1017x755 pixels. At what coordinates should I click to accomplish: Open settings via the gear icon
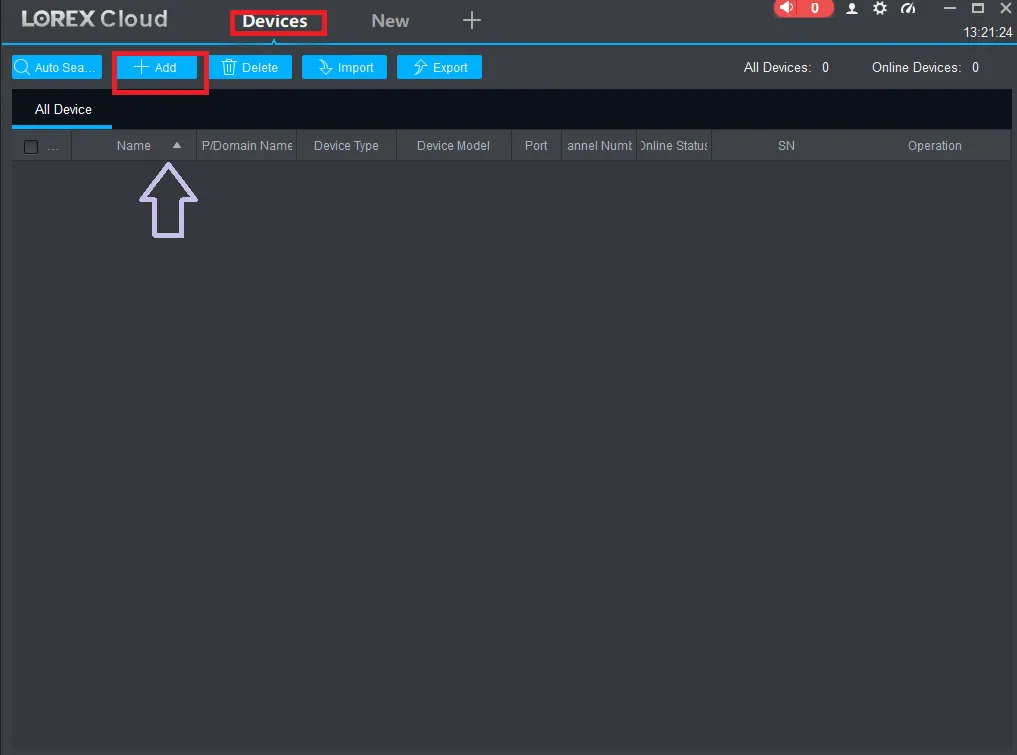pos(879,8)
